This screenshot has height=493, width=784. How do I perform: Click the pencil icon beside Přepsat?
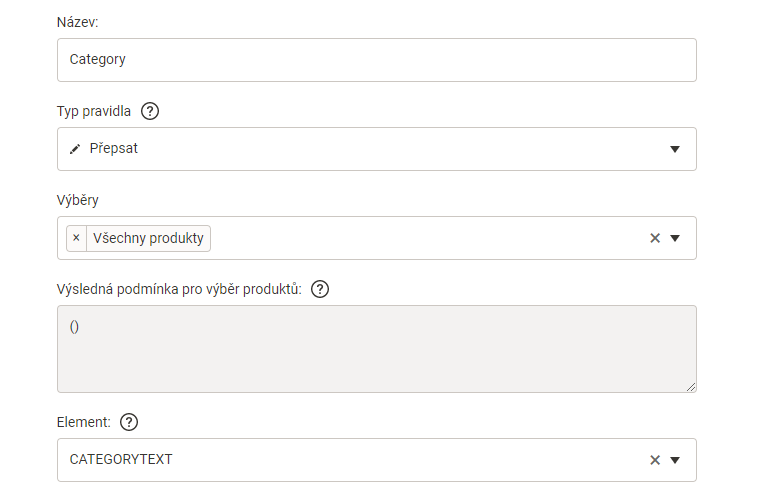75,149
